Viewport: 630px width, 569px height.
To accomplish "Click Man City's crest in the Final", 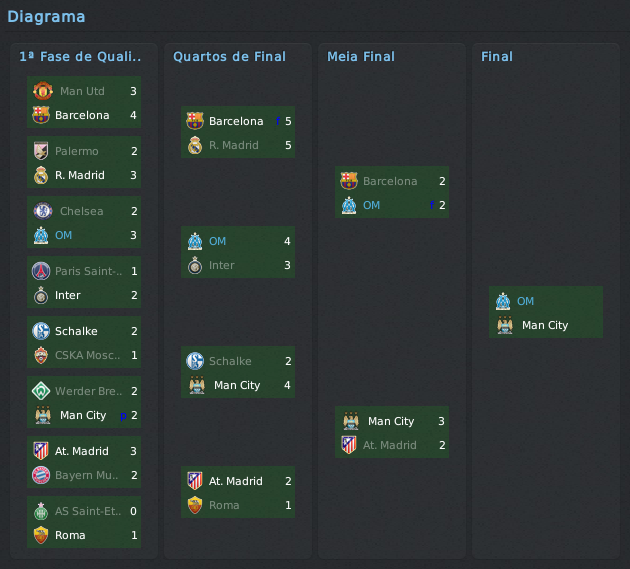I will (x=503, y=325).
